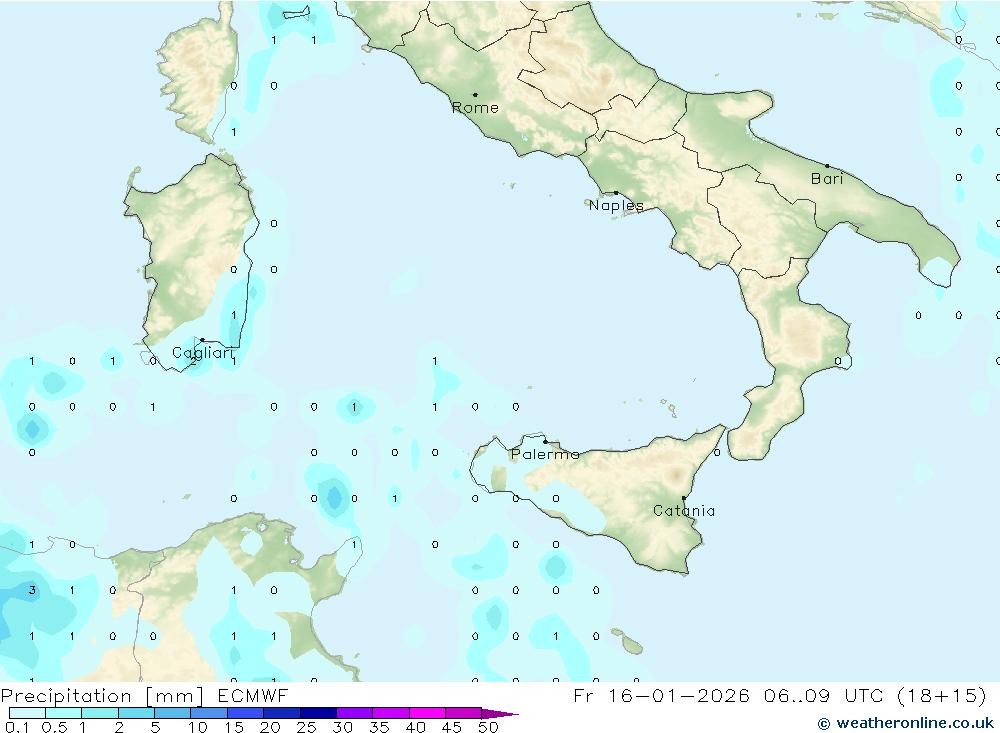Click the Palermo city label
Image resolution: width=1000 pixels, height=733 pixels.
pos(545,454)
